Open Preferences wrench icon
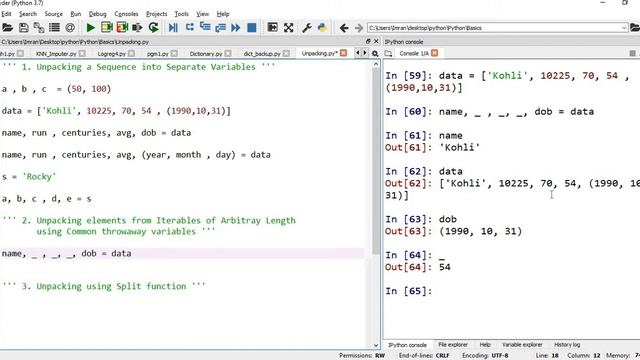Screen dimensions: 640x360 click(x=307, y=28)
